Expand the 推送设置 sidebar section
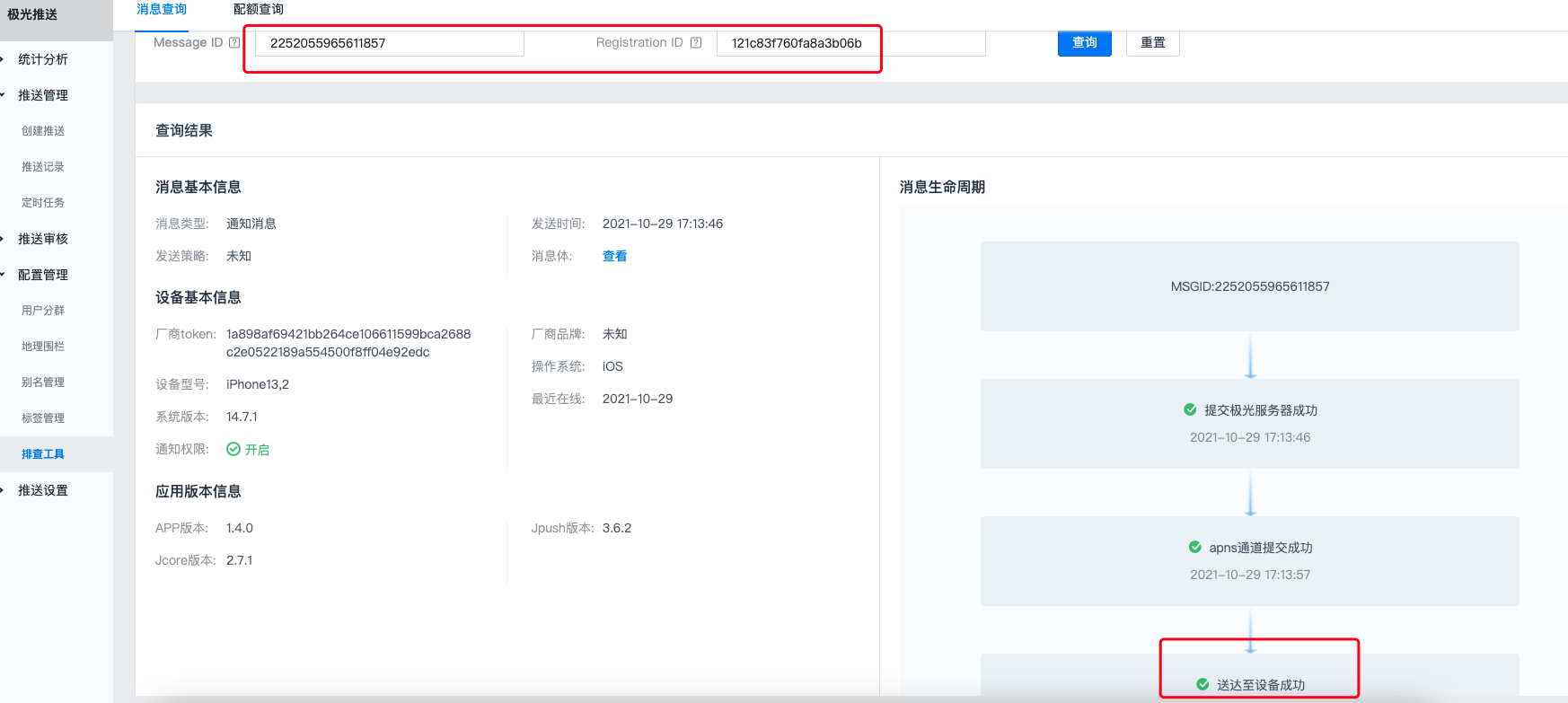The image size is (1568, 703). click(42, 490)
